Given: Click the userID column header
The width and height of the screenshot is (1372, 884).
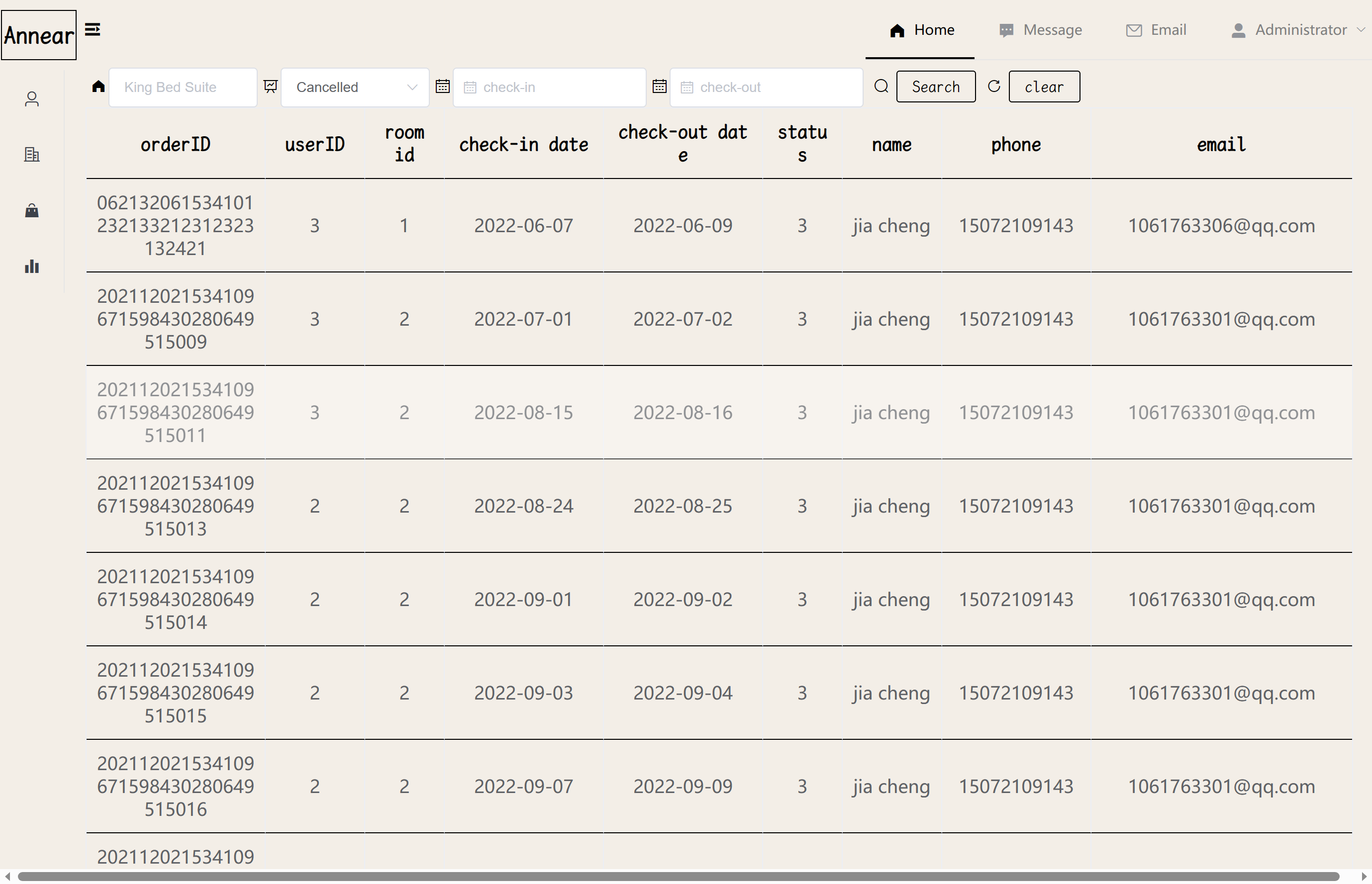Looking at the screenshot, I should tap(315, 144).
